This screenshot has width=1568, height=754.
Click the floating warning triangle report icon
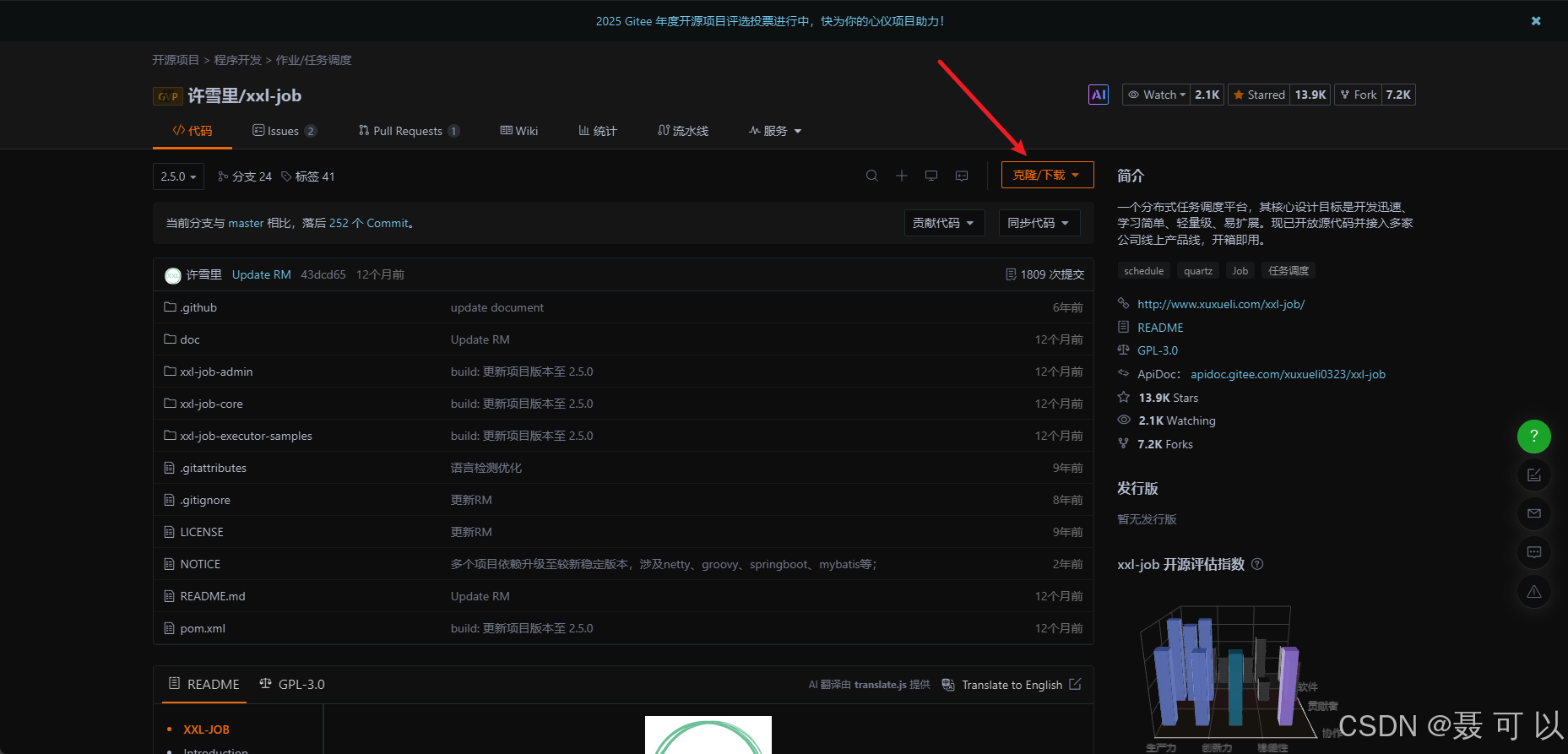click(x=1534, y=591)
